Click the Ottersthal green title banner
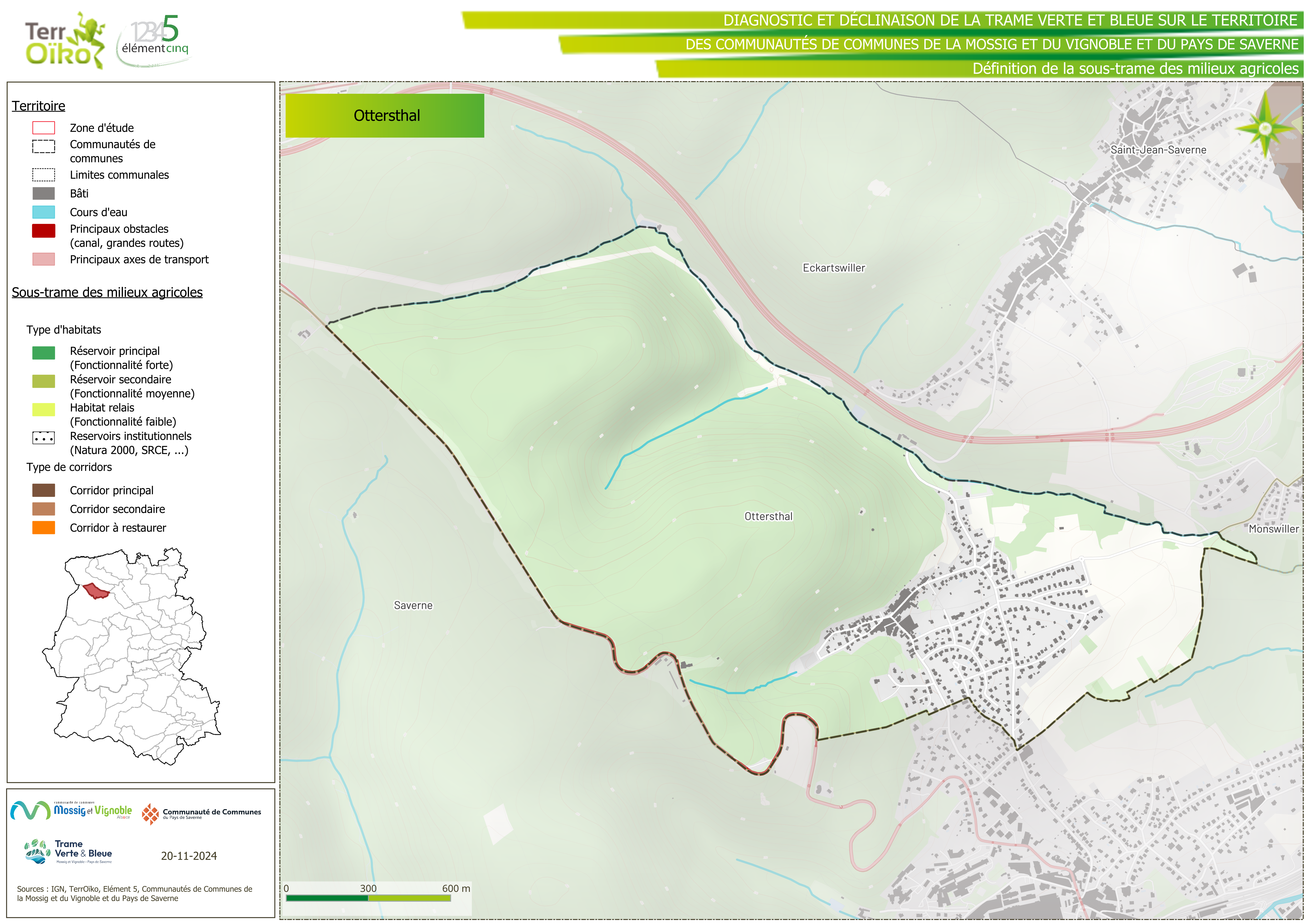 point(385,116)
